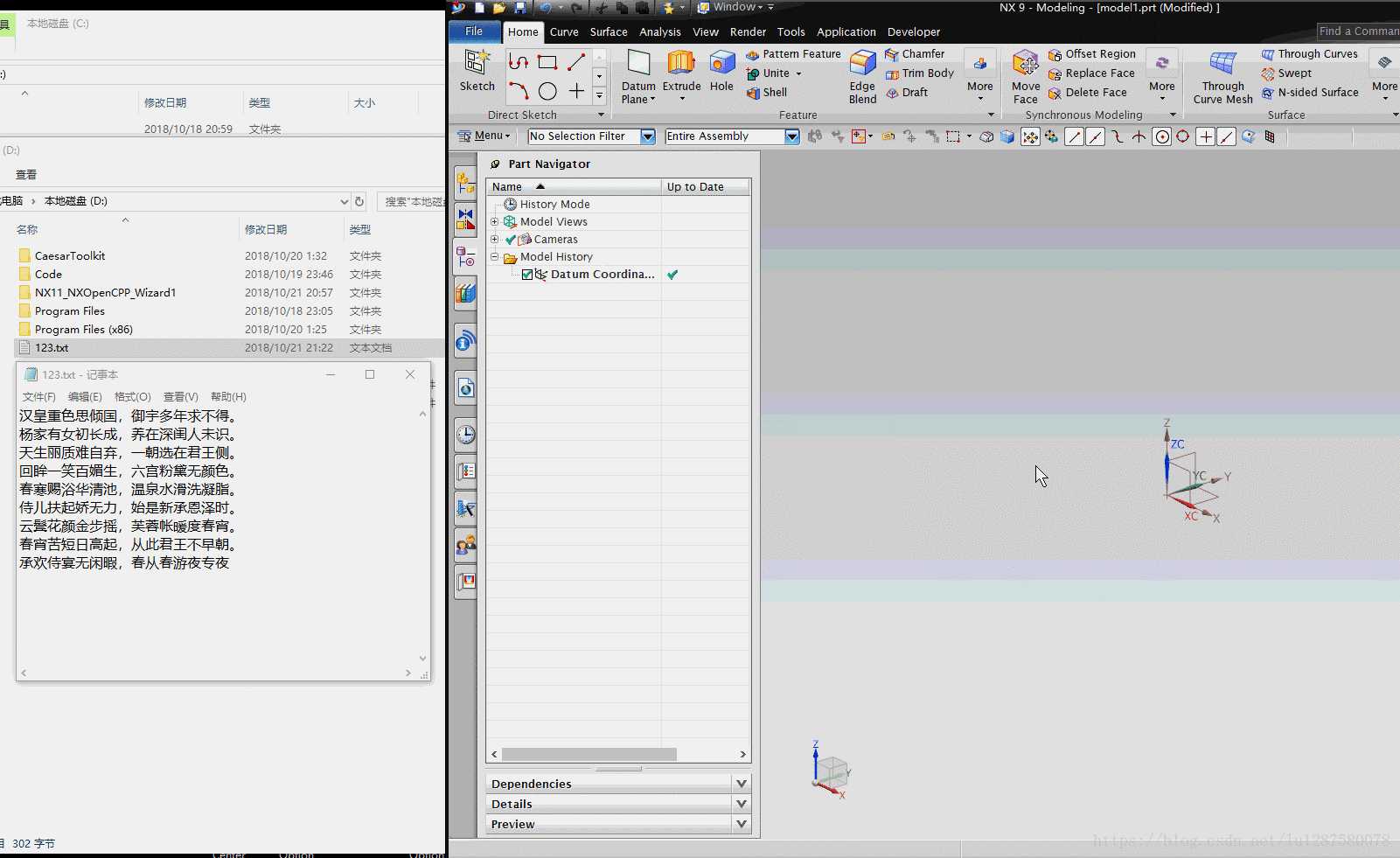Screen dimensions: 1400x858
Task: Select the Line sketch tool
Action: [576, 62]
